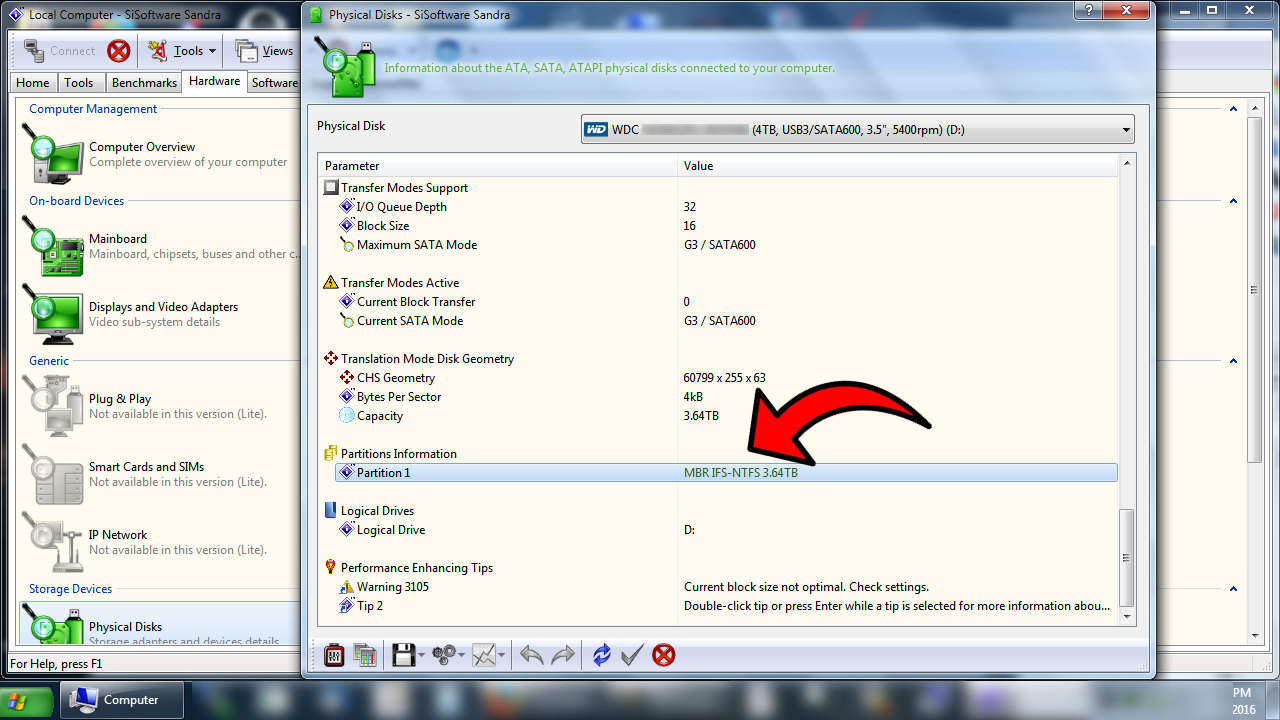This screenshot has height=720, width=1280.
Task: Select the I/O Queue Depth row
Action: click(x=727, y=207)
